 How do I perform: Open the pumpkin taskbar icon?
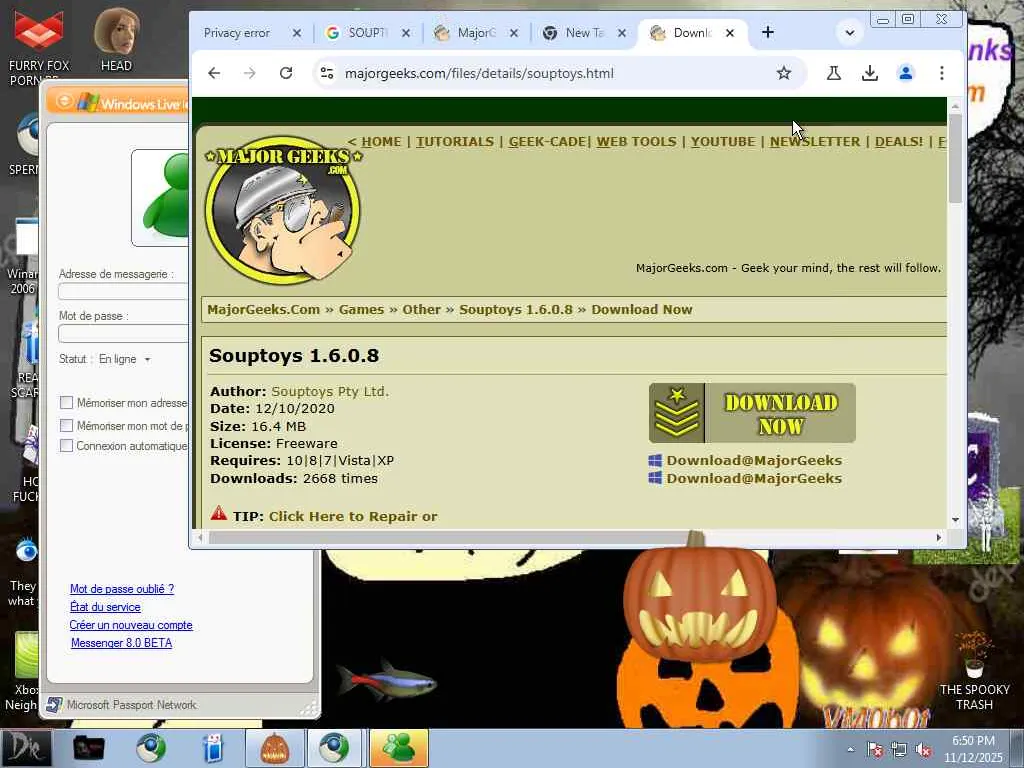(274, 748)
